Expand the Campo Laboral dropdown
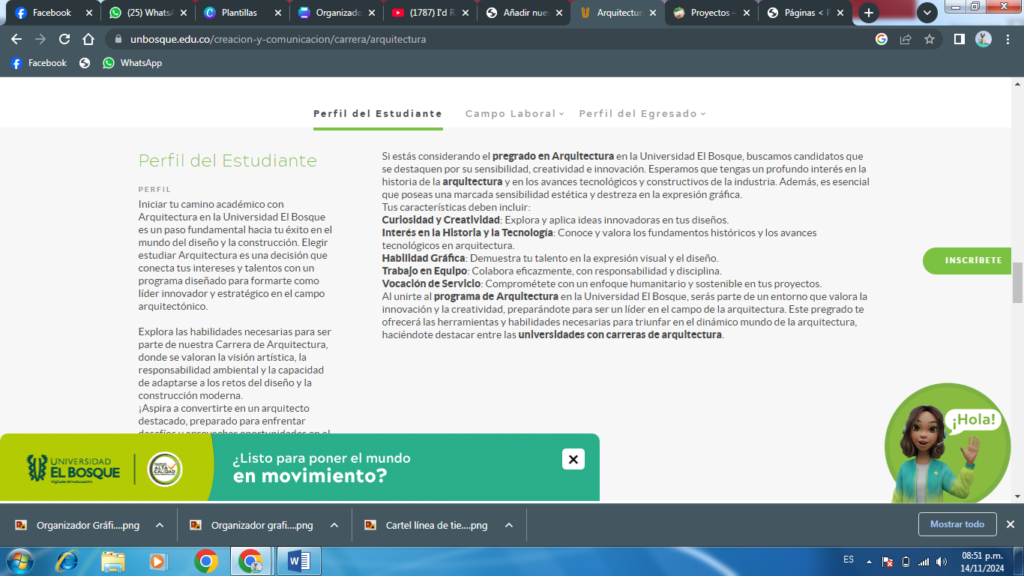This screenshot has width=1024, height=576. pyautogui.click(x=514, y=114)
